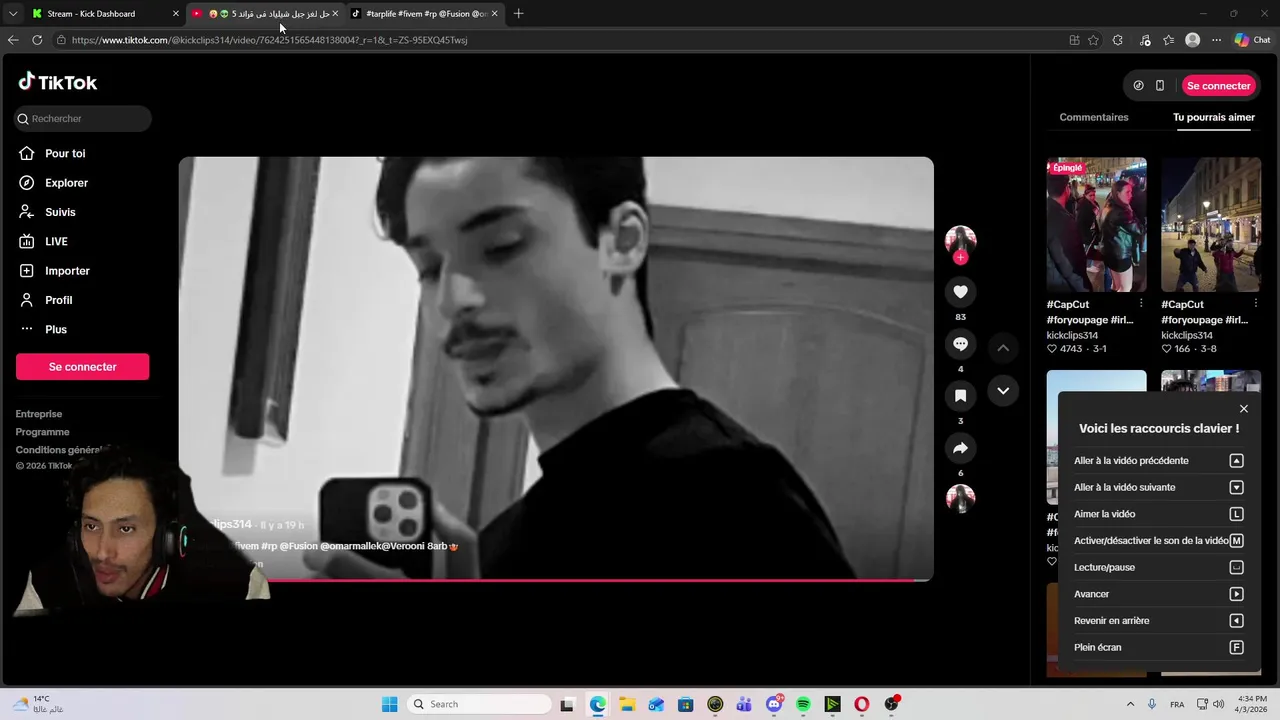The image size is (1280, 720).
Task: Open the Windows Start menu
Action: 389,704
